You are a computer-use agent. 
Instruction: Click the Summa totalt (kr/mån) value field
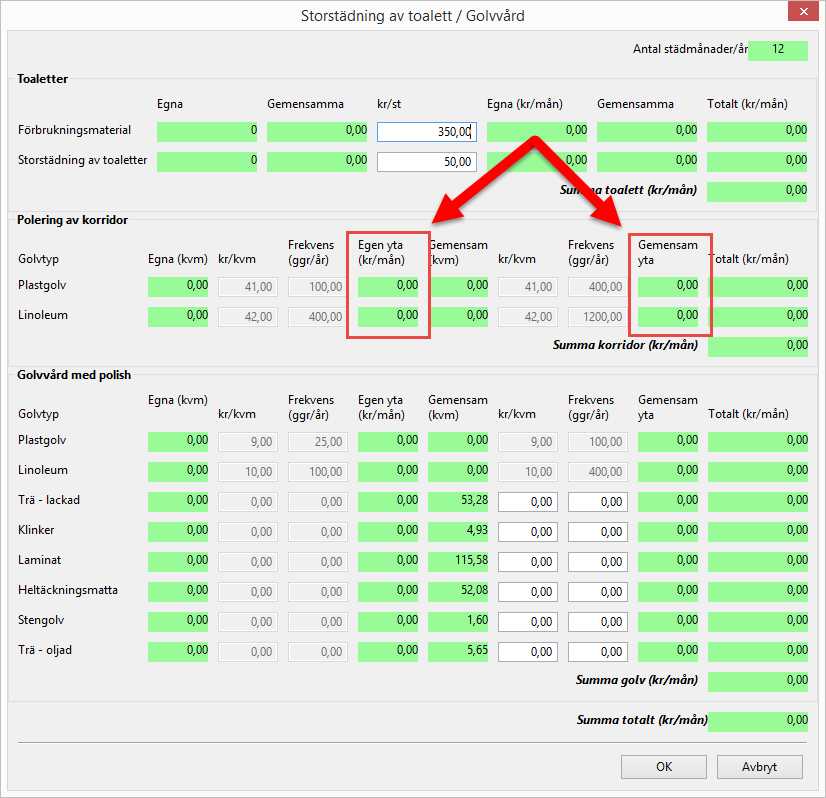click(757, 721)
